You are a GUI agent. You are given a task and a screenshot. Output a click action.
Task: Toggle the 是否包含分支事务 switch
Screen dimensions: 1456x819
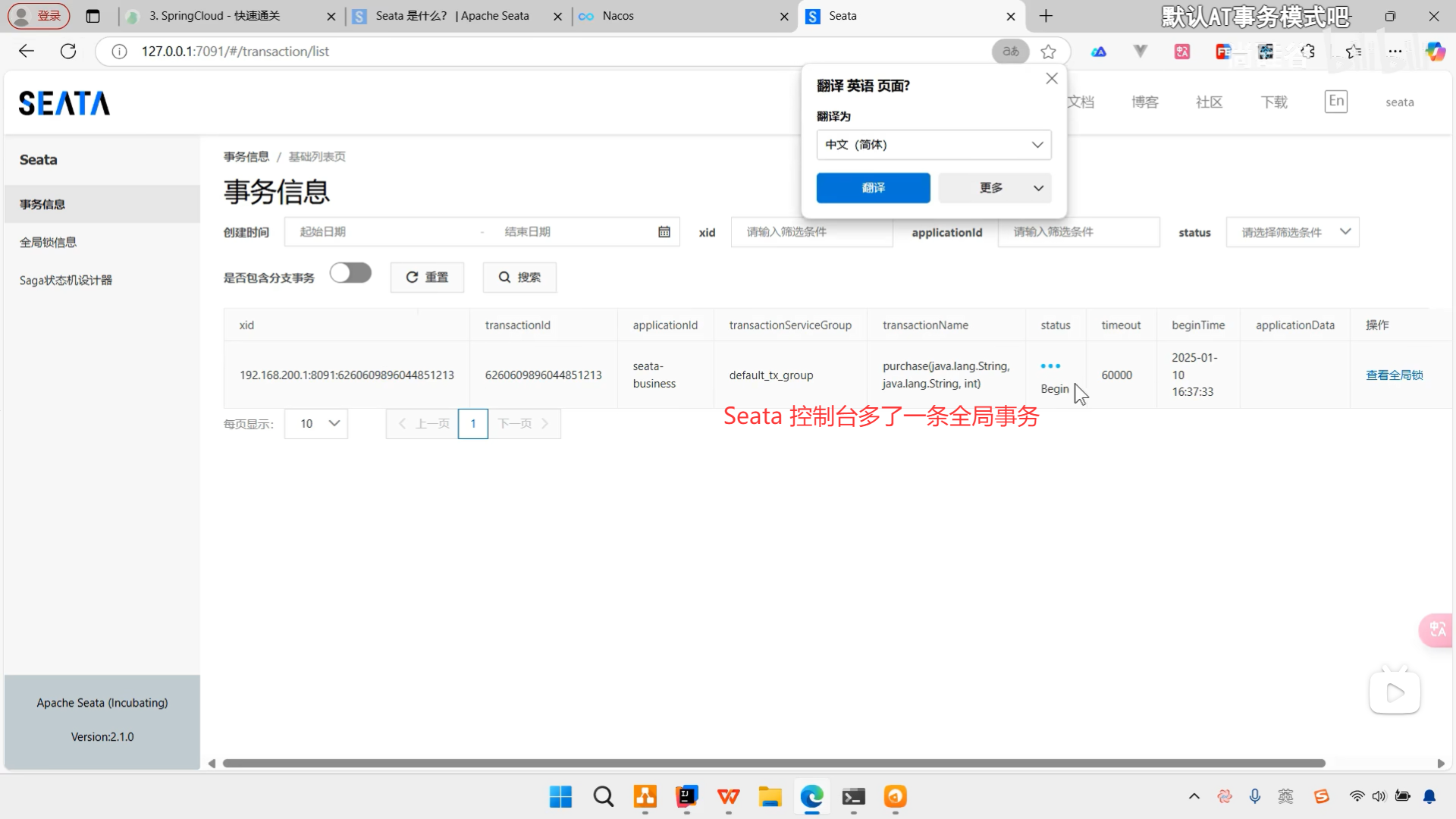(x=350, y=272)
